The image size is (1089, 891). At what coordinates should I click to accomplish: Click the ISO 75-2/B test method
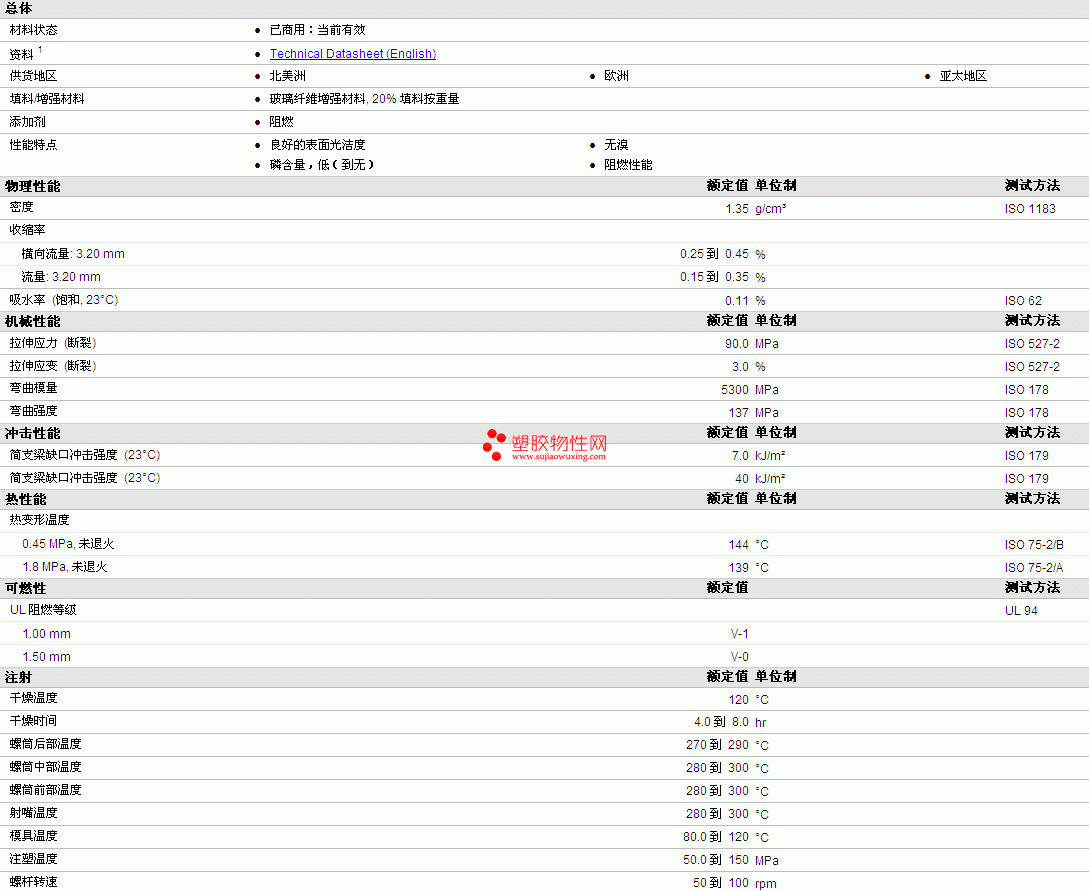coord(1033,544)
